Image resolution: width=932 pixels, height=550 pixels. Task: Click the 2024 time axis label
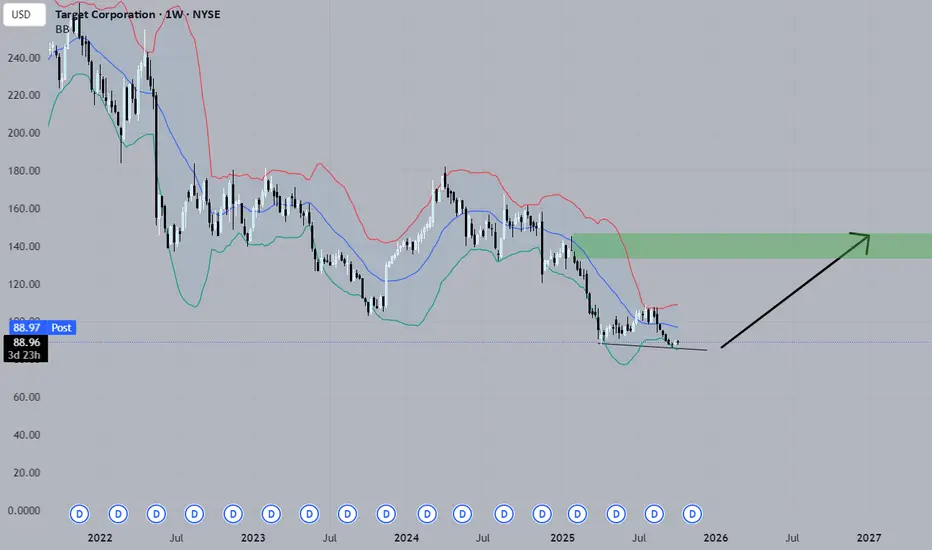pos(407,538)
